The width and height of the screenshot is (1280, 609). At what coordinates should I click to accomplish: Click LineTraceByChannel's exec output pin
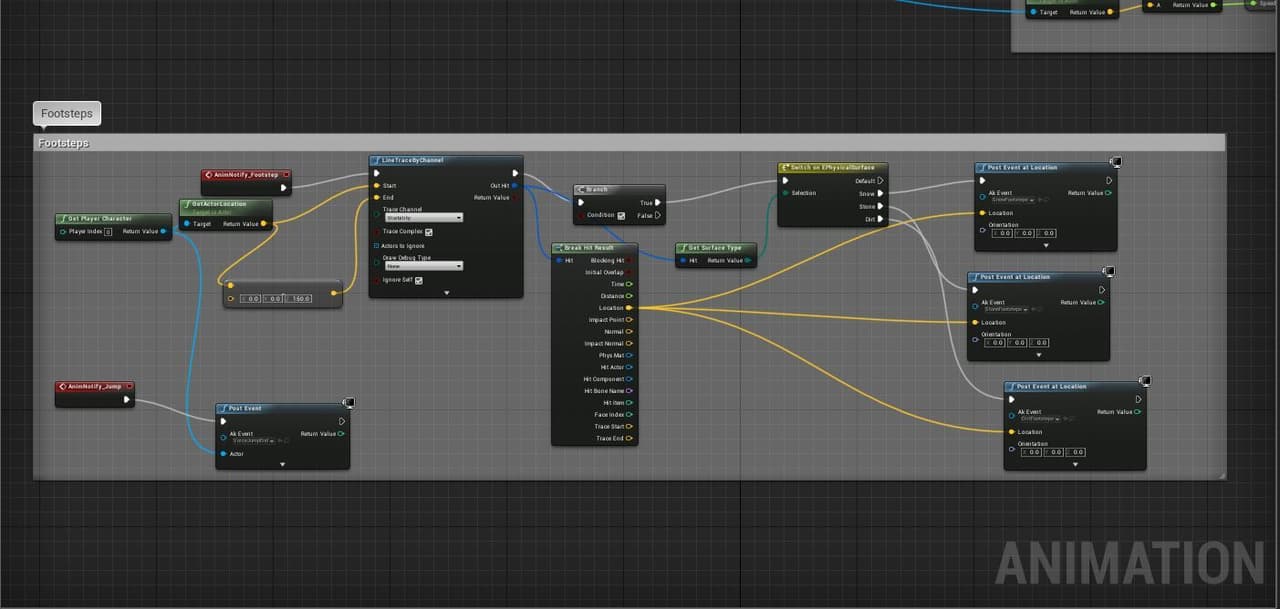point(514,173)
